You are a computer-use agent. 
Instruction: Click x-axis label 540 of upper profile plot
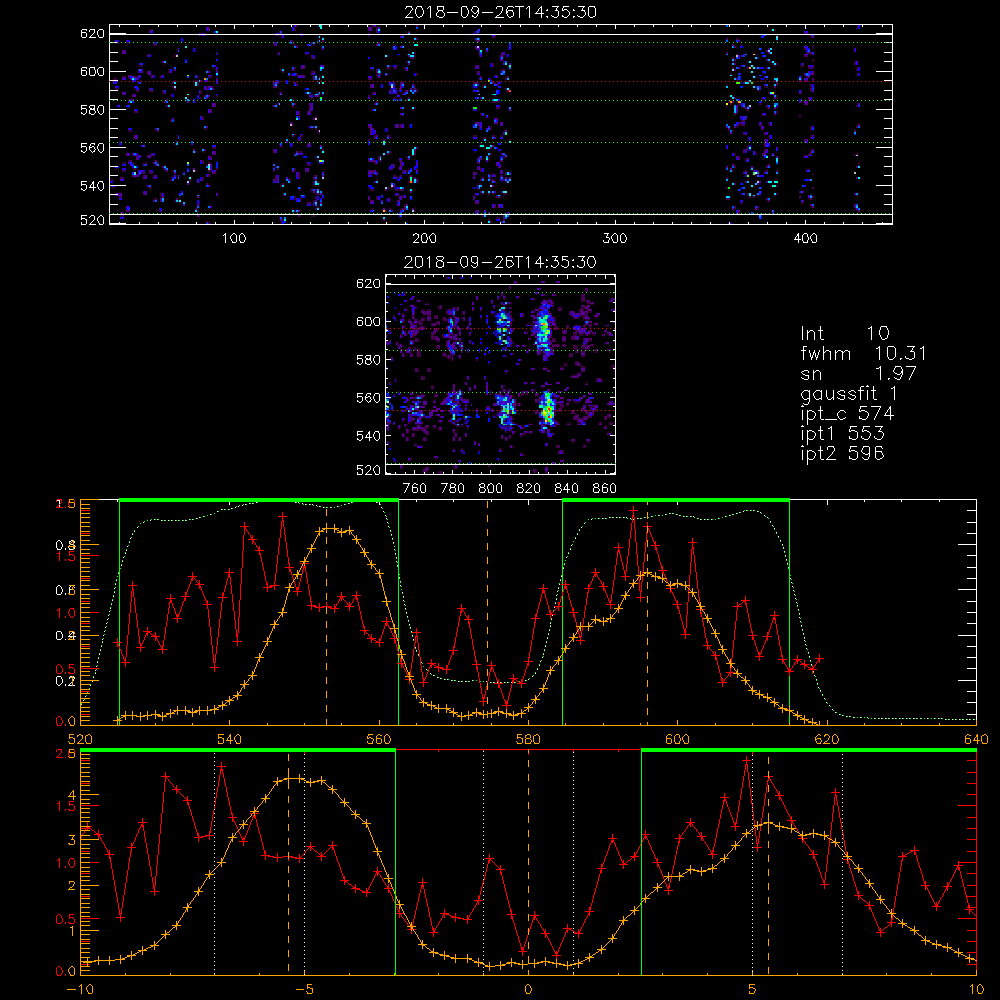tap(230, 739)
